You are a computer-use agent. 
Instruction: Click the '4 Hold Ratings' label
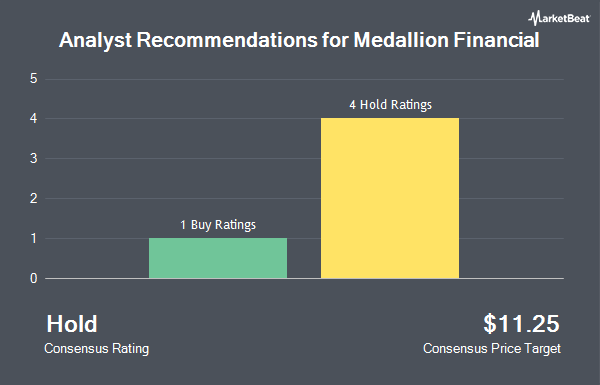pos(390,105)
